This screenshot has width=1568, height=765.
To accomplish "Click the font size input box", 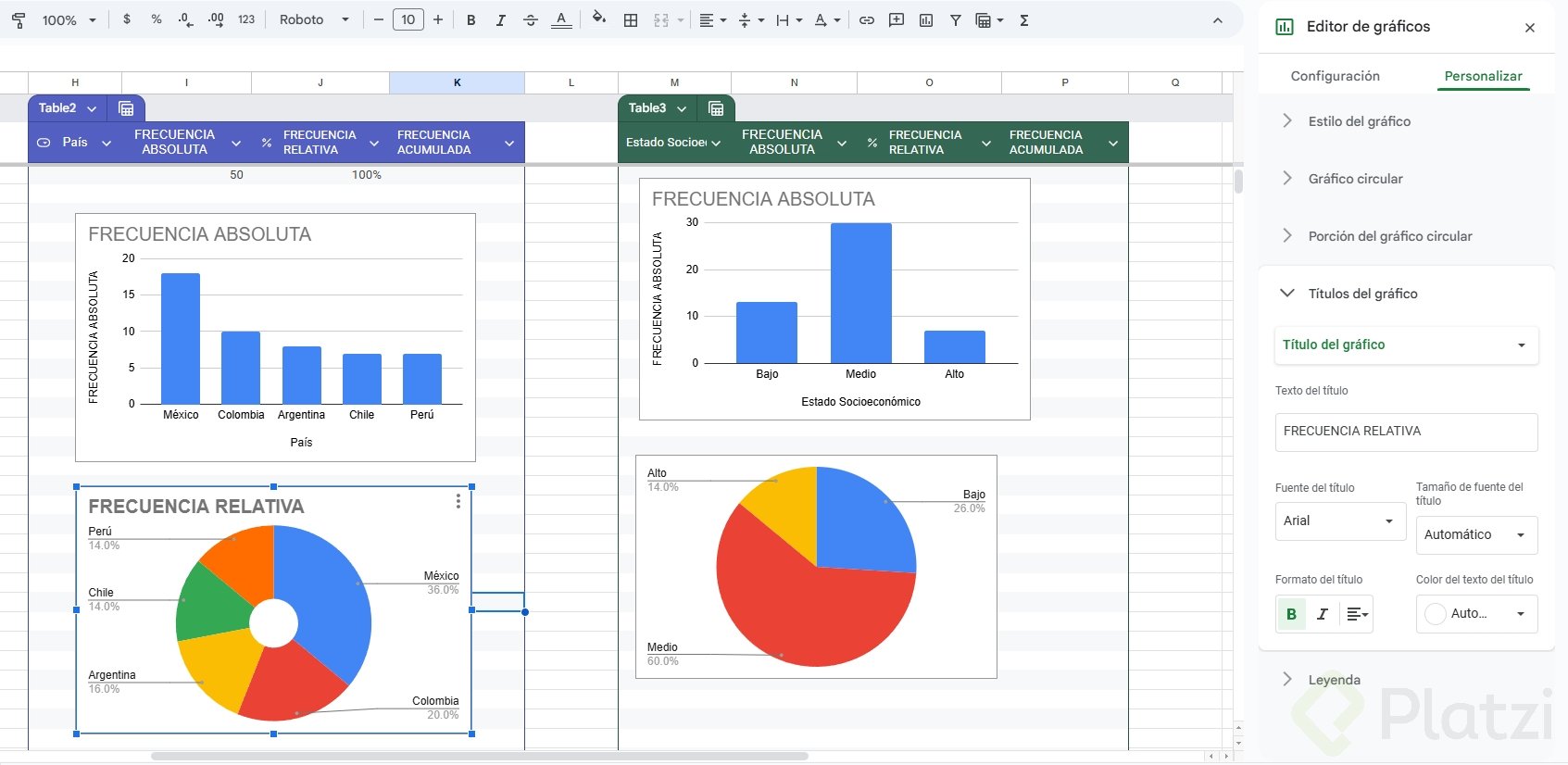I will [x=408, y=19].
